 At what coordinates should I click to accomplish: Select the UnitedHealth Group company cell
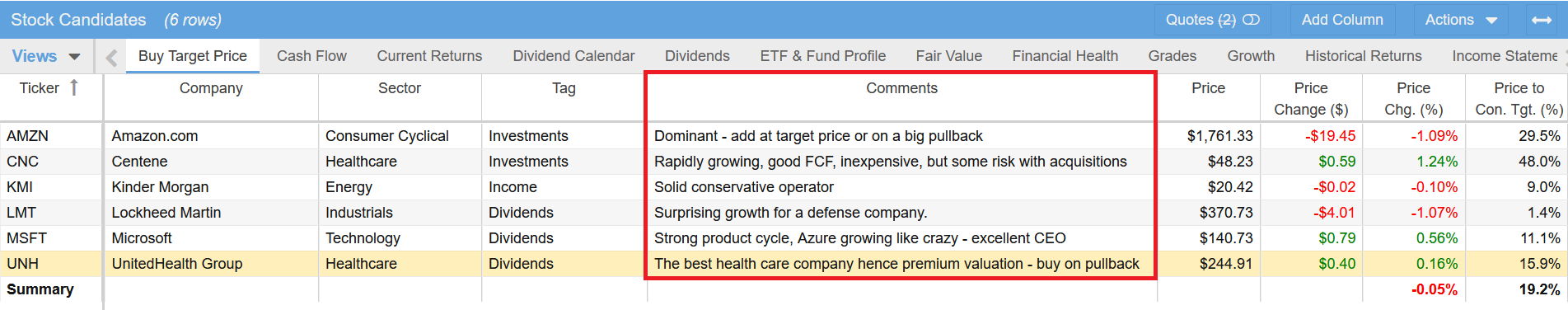coord(177,264)
